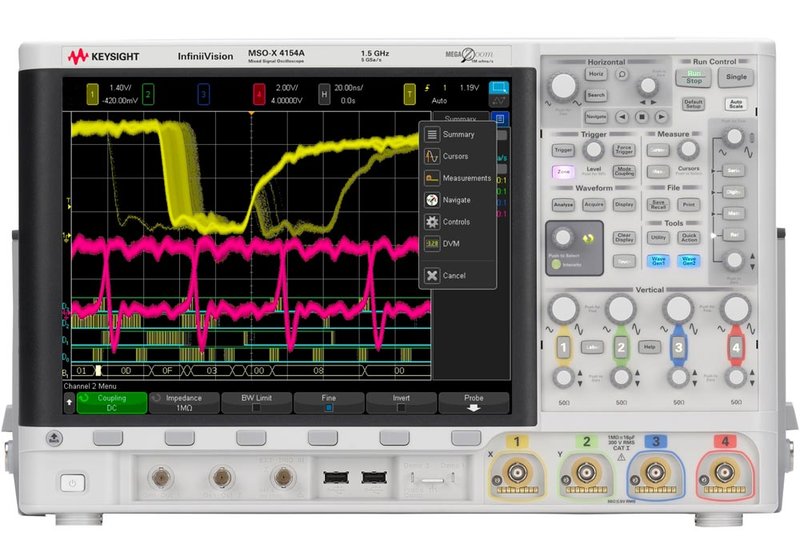
Task: Push the square stop navigation key
Action: 642,117
